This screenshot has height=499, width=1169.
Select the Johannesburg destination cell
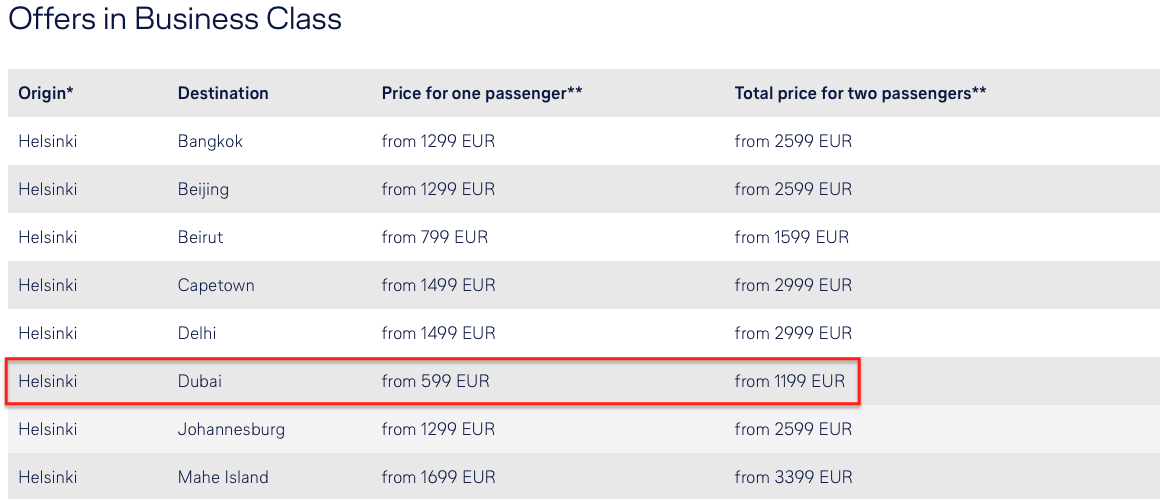[x=231, y=429]
